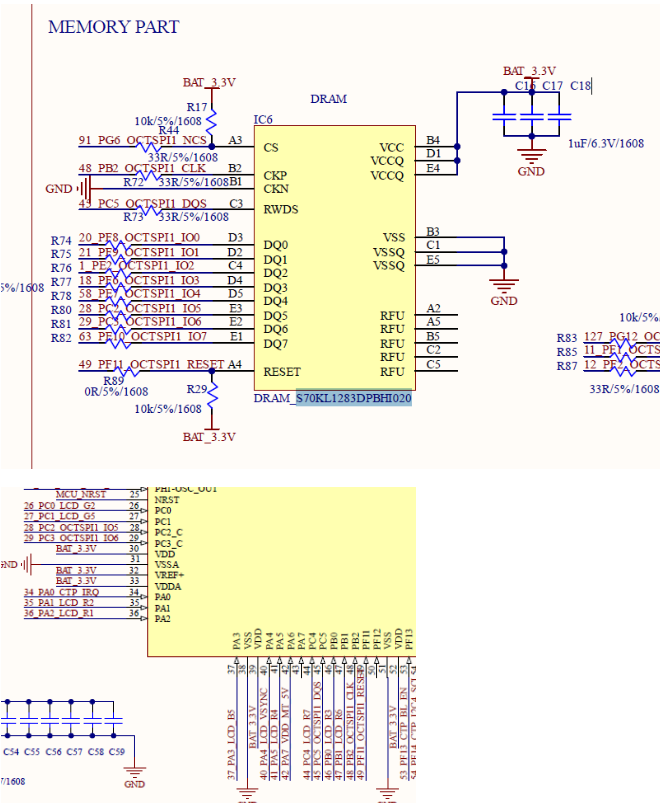The height and width of the screenshot is (803, 660).
Task: Click the DRAM label above IC6
Action: [x=329, y=99]
